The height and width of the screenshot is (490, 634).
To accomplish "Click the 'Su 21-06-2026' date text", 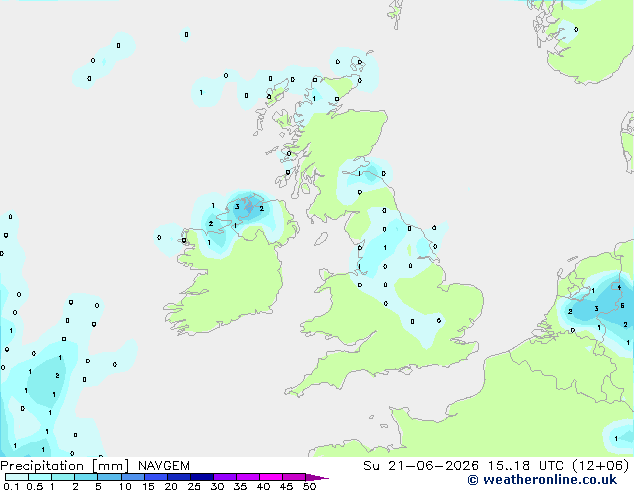I will click(421, 466).
